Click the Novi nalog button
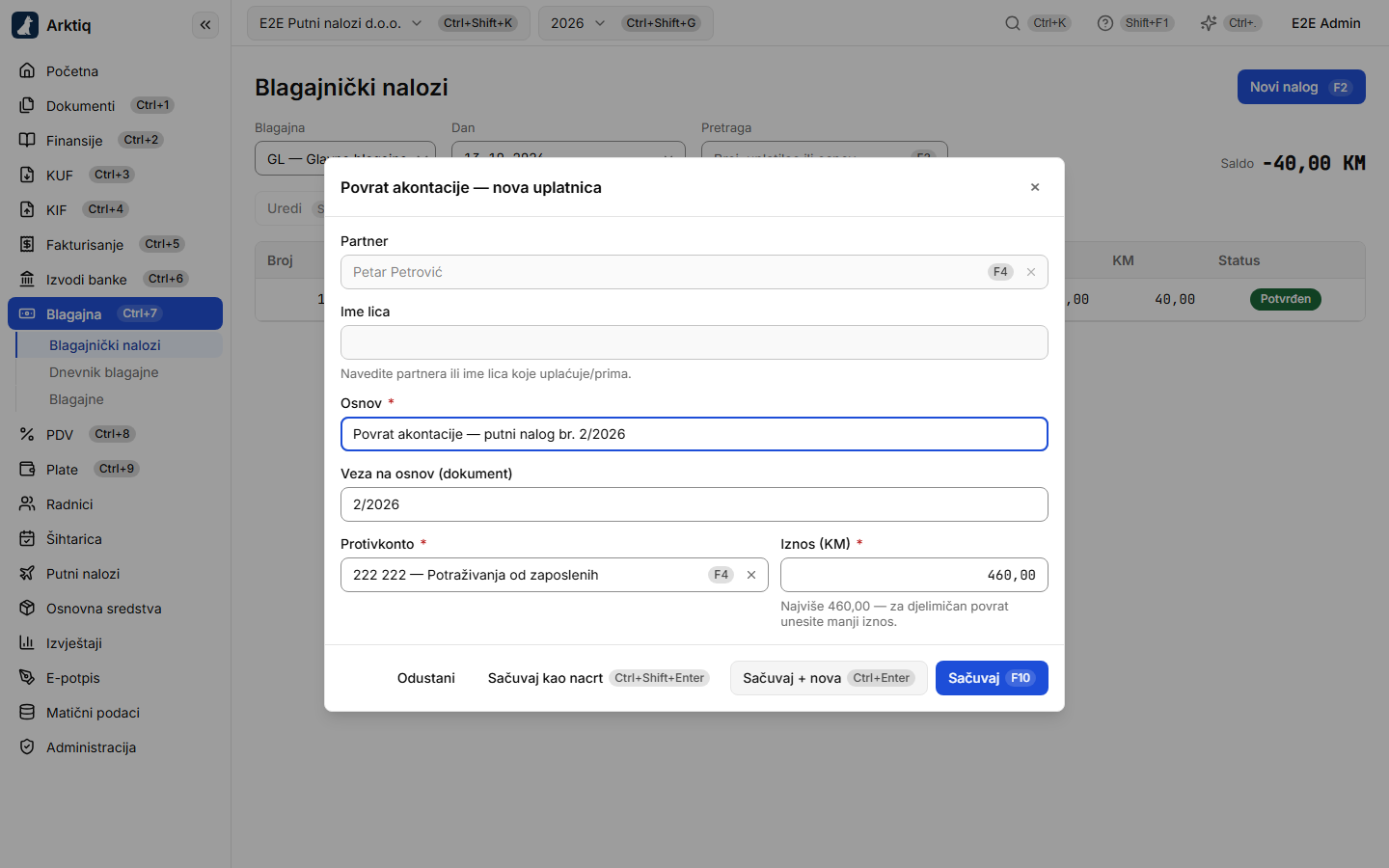 (x=1301, y=87)
